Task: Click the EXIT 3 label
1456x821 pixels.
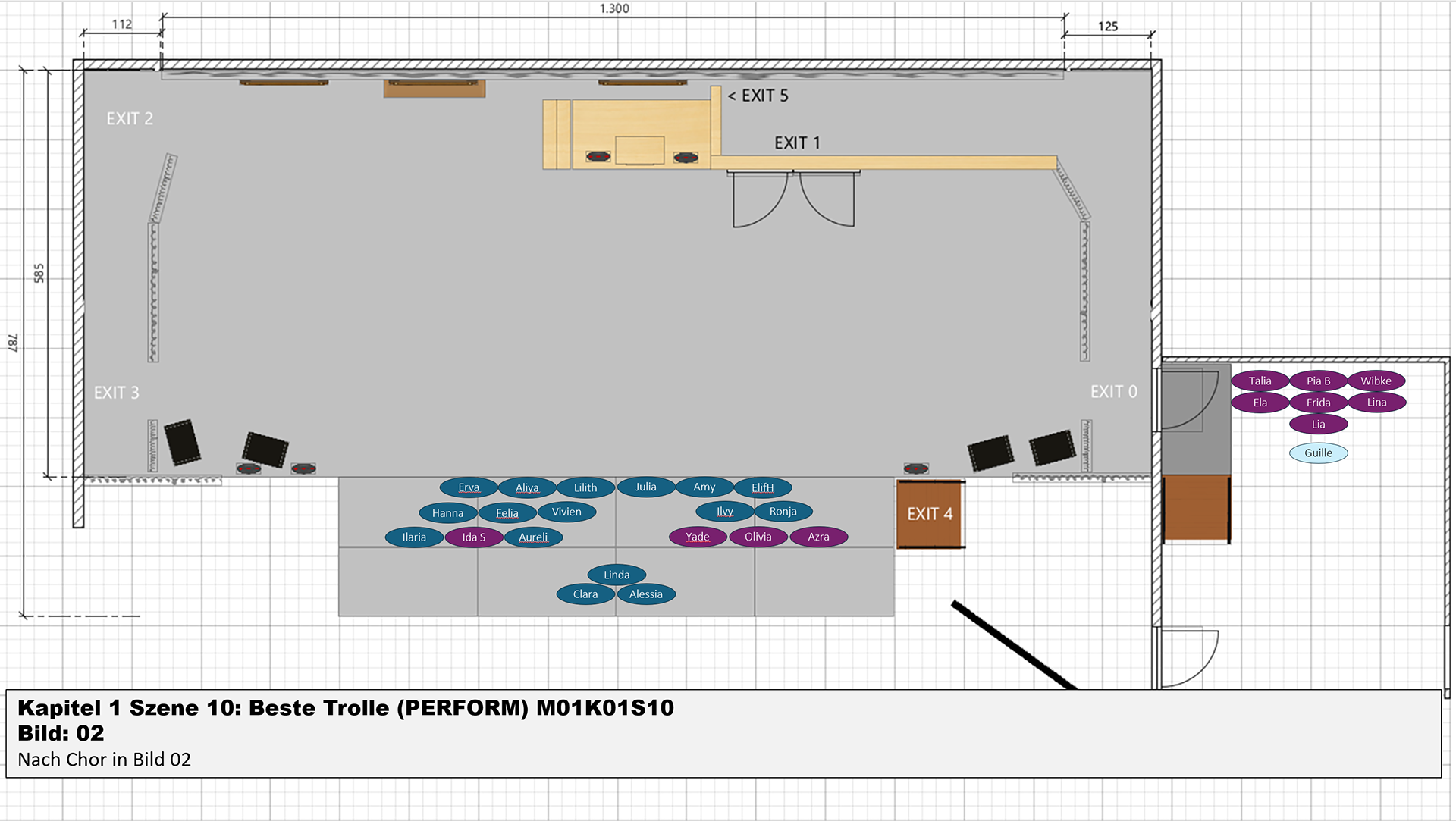Action: click(x=116, y=393)
